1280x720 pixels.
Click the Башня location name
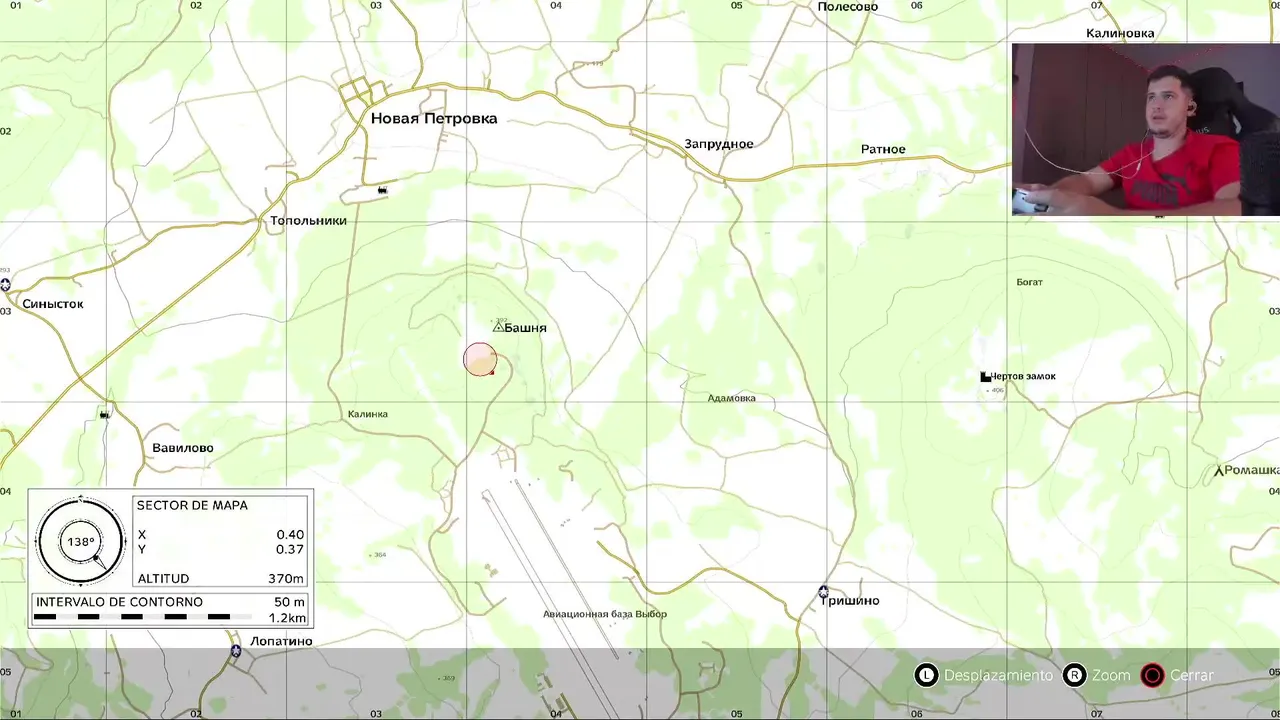pos(526,328)
